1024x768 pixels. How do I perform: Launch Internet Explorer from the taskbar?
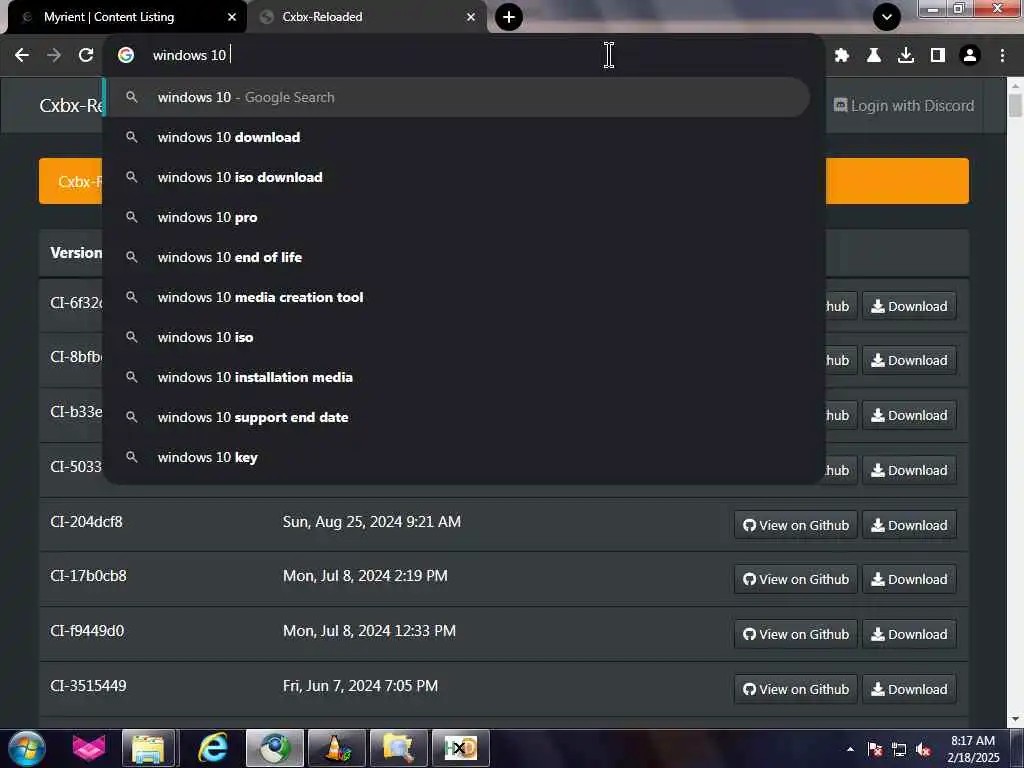(213, 748)
